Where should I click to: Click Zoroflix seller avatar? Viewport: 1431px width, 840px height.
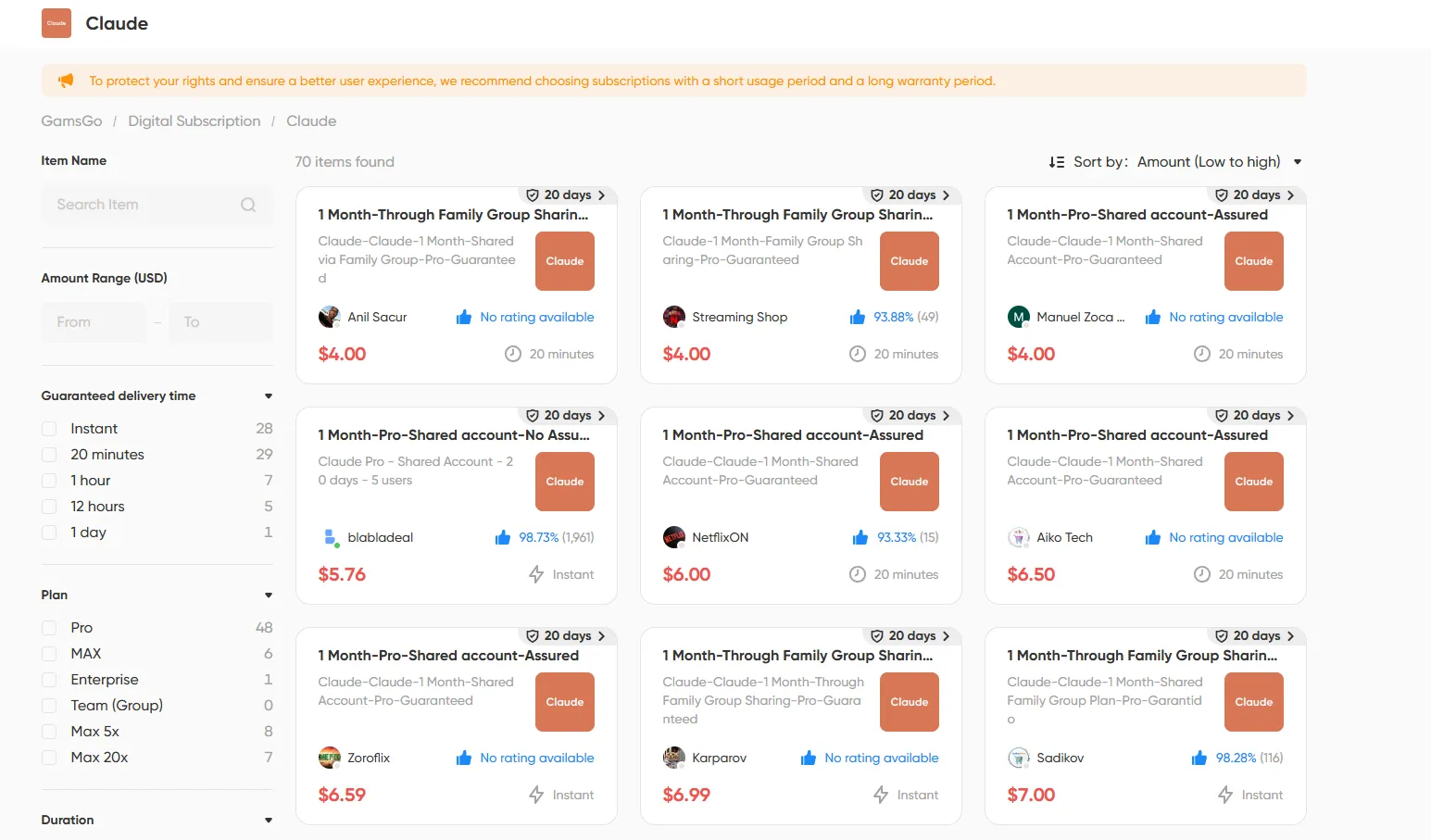(x=330, y=758)
